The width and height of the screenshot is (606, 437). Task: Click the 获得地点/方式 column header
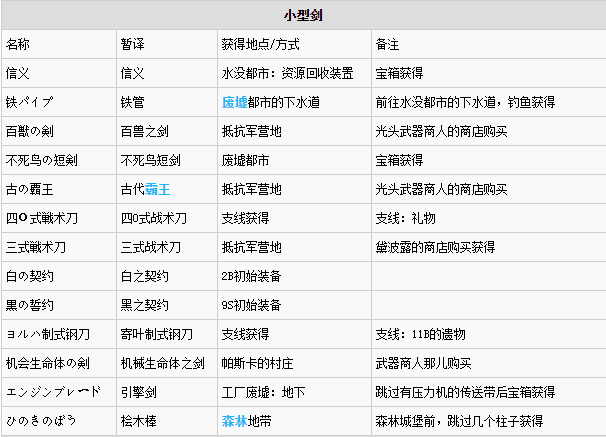[x=260, y=44]
